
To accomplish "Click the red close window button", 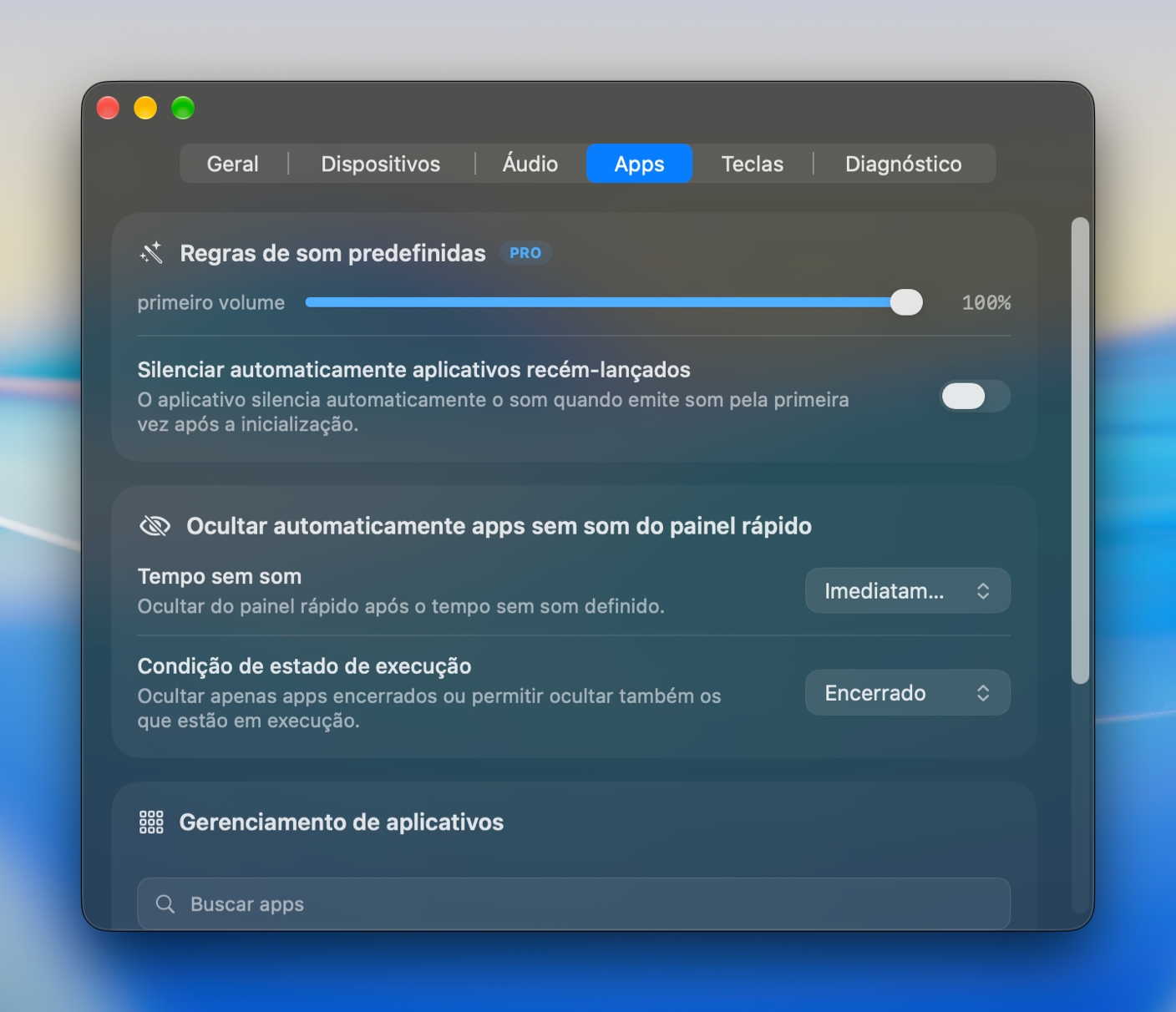I will click(109, 108).
